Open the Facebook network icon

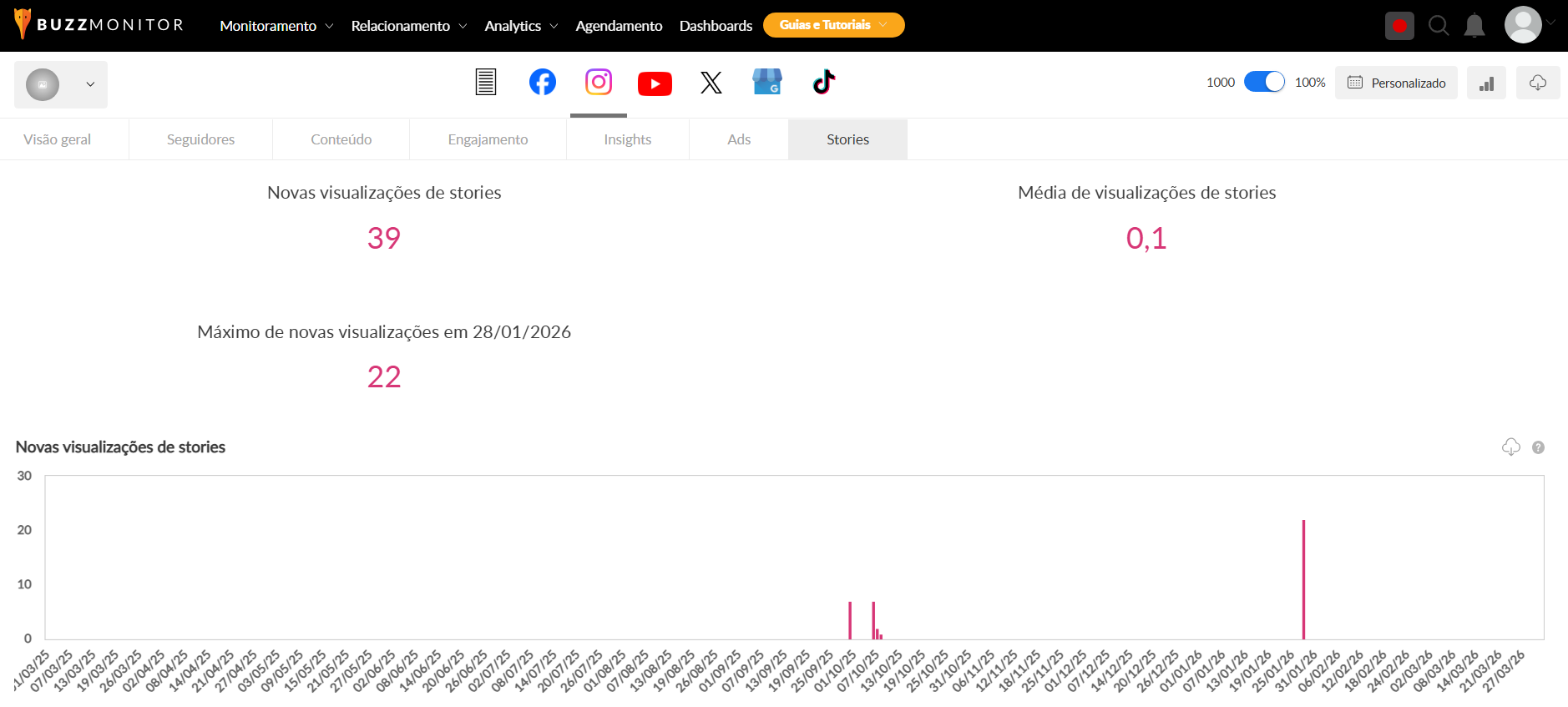coord(542,83)
